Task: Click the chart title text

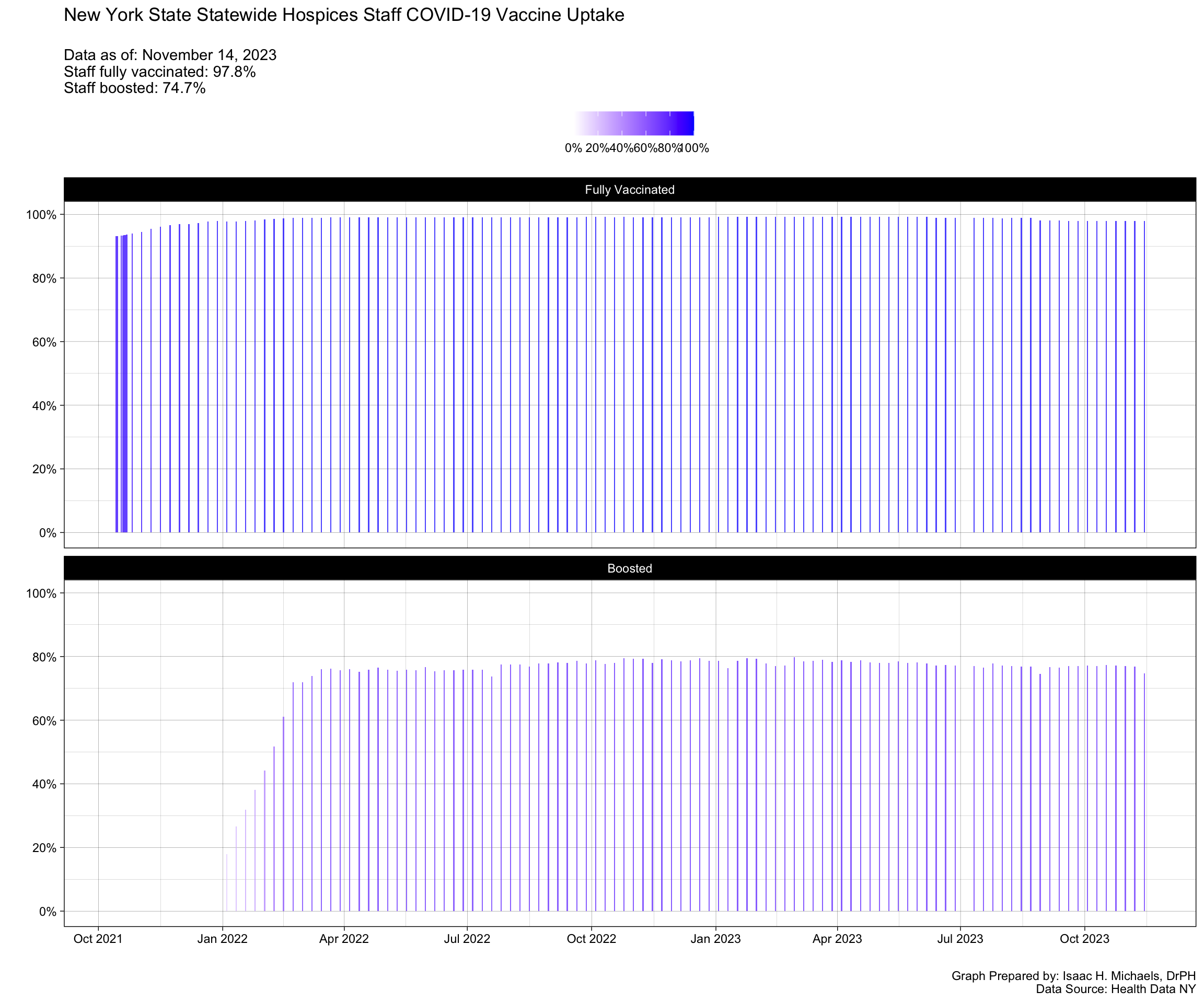Action: click(x=343, y=15)
